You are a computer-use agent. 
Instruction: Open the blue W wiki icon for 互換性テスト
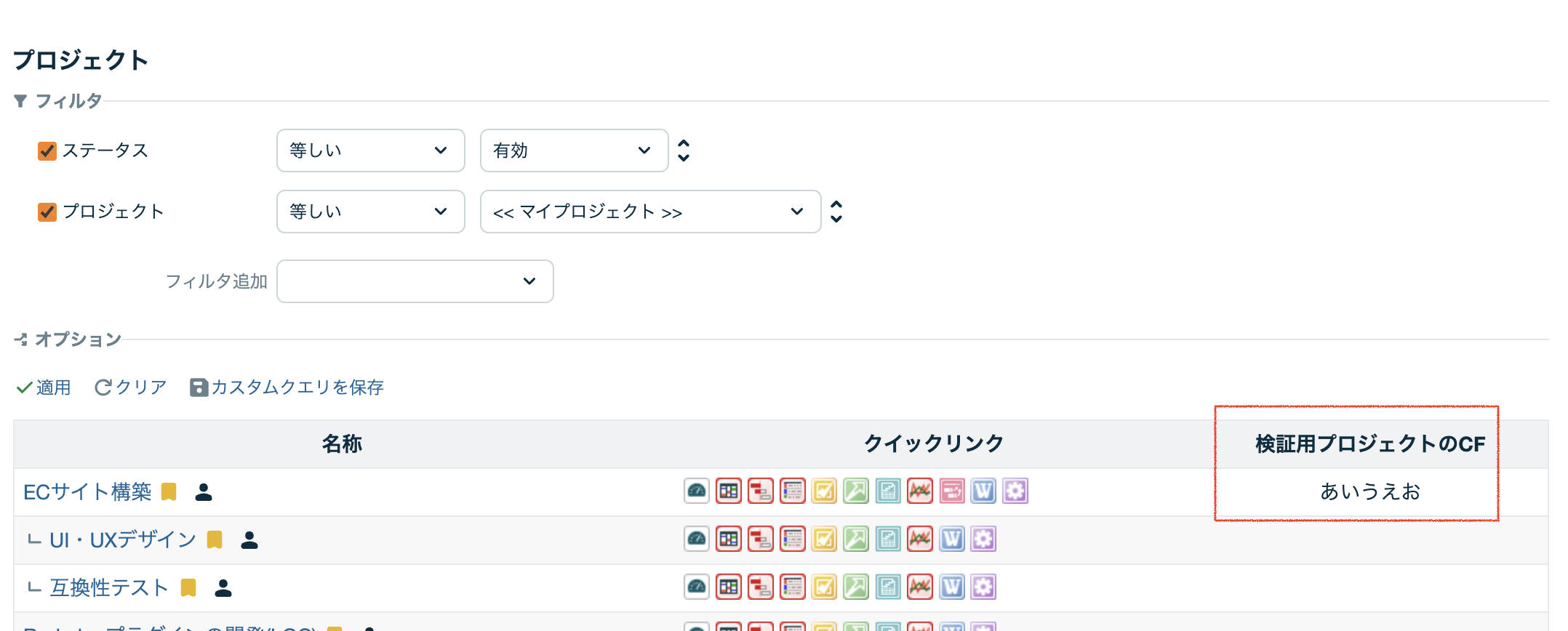pos(951,587)
